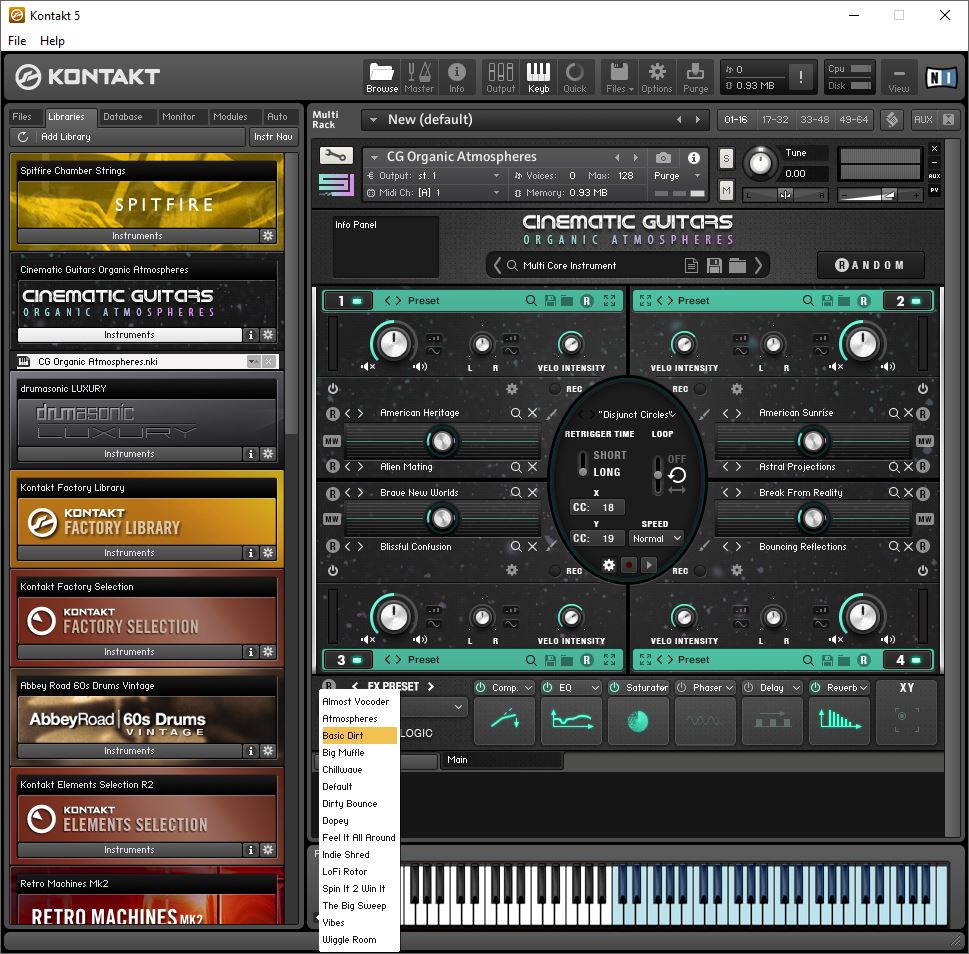Select rack page 17-32 button
Viewport: 969px width, 954px height.
(x=775, y=119)
